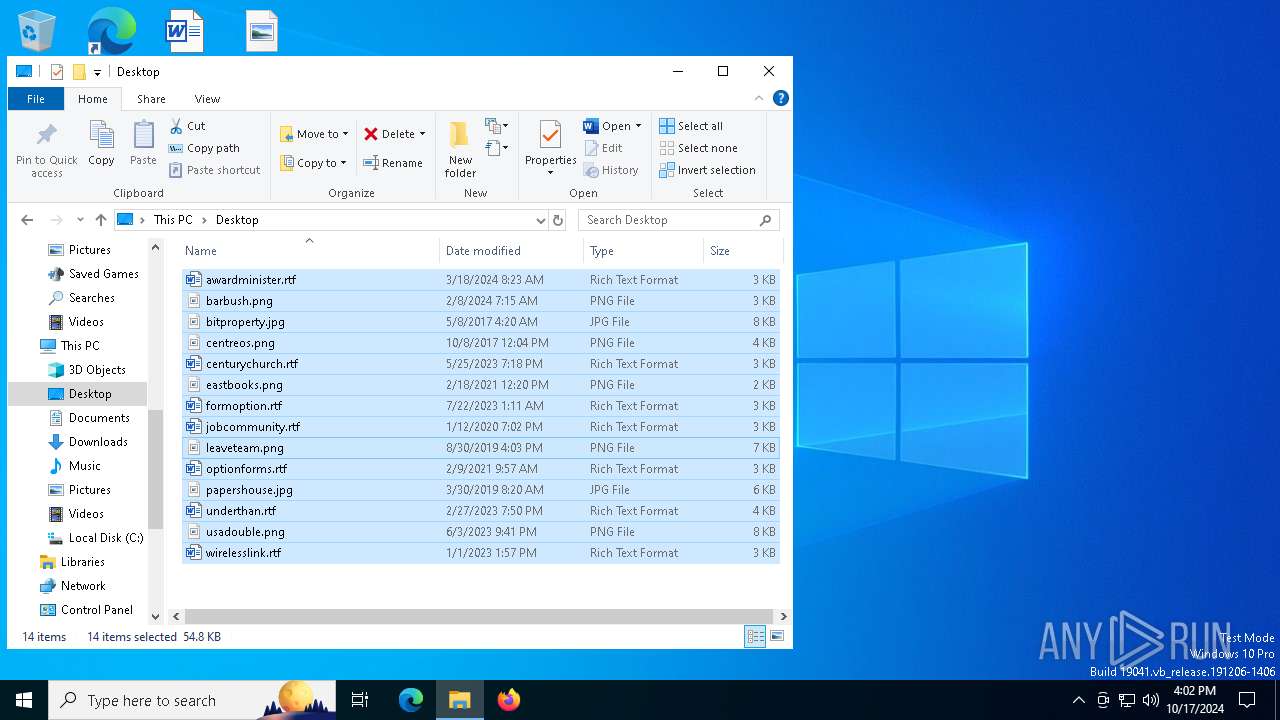Click Select none
This screenshot has width=1280, height=720.
click(x=698, y=148)
